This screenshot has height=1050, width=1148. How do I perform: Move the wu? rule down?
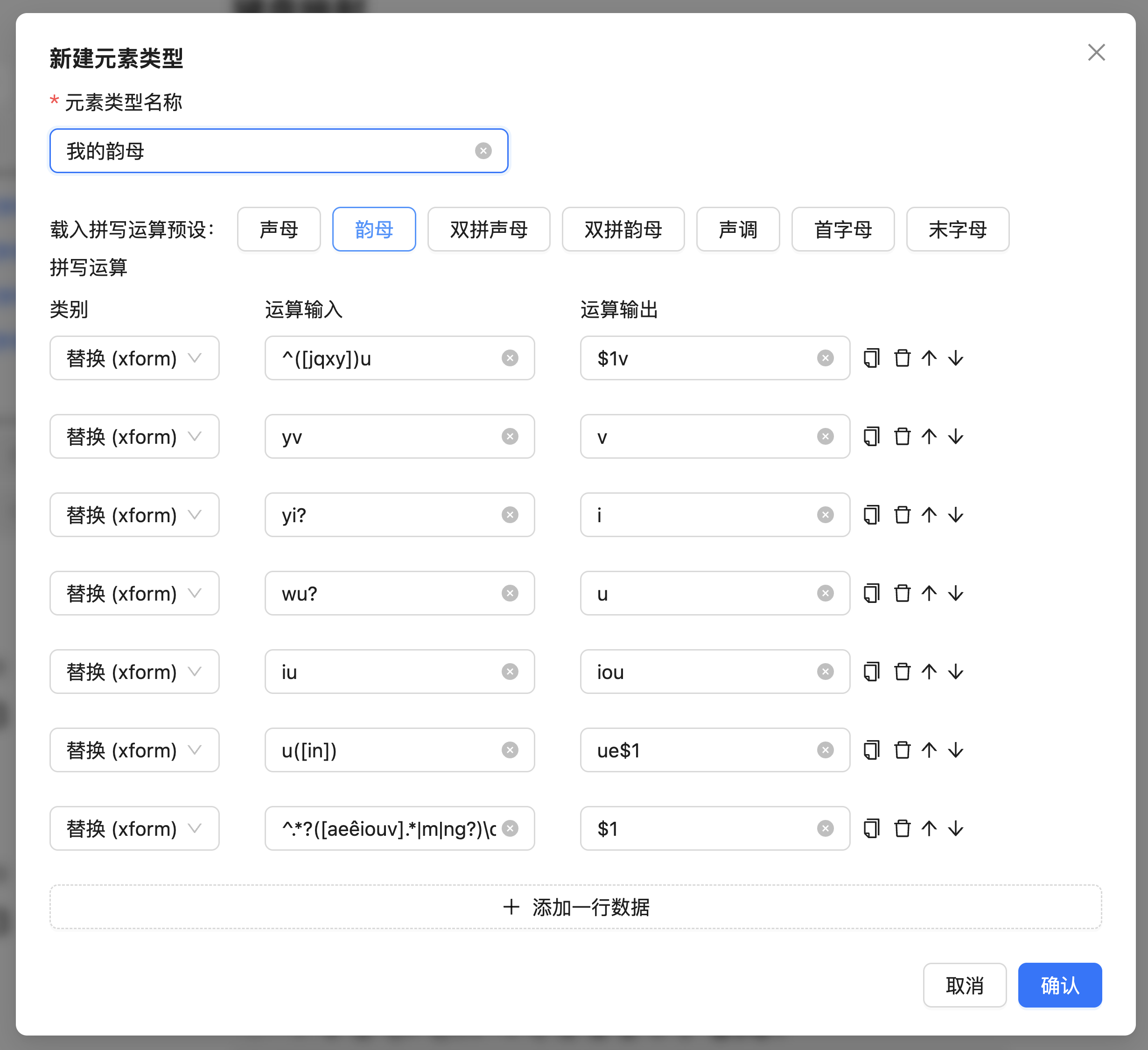tap(956, 593)
